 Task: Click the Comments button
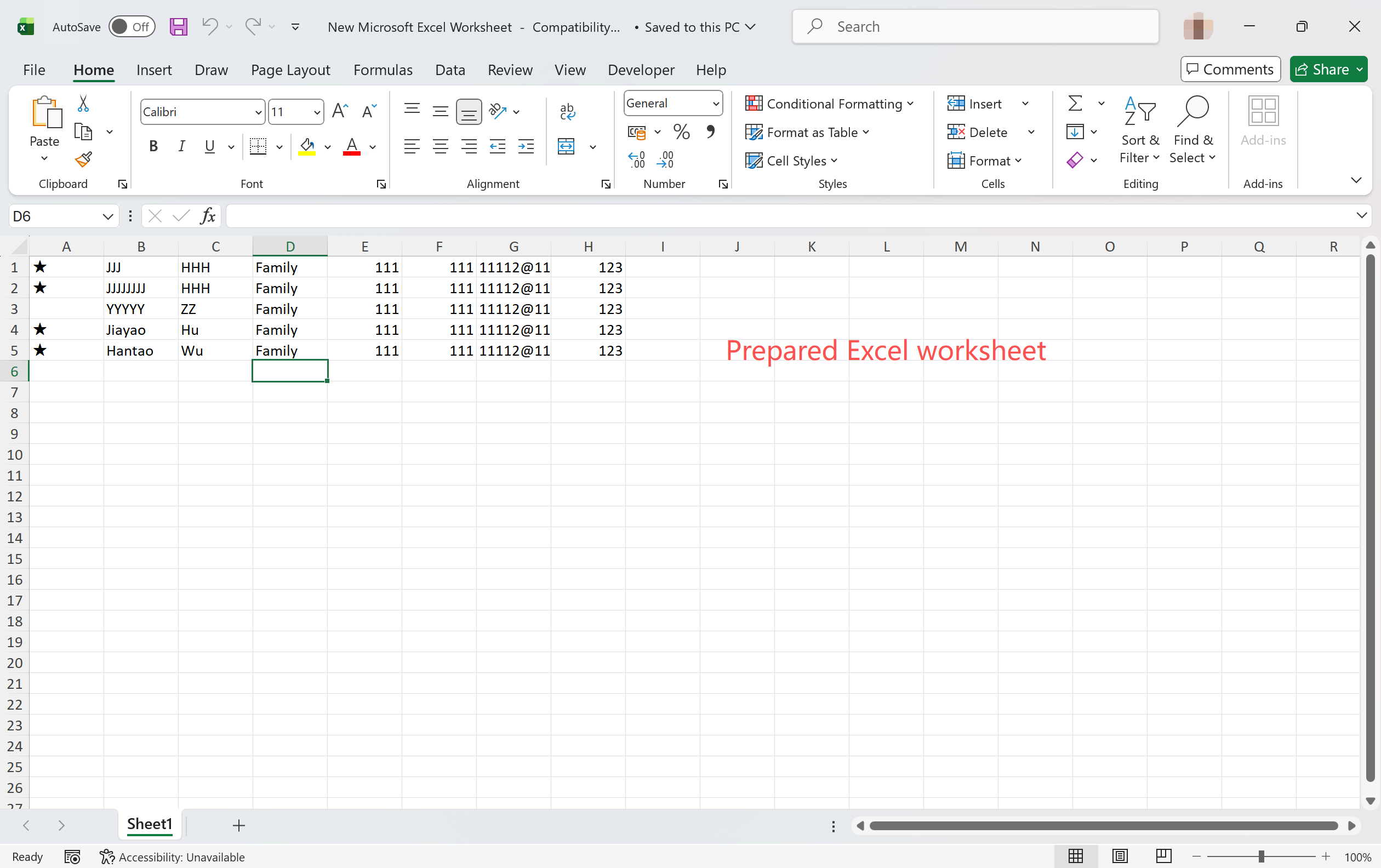coord(1230,70)
